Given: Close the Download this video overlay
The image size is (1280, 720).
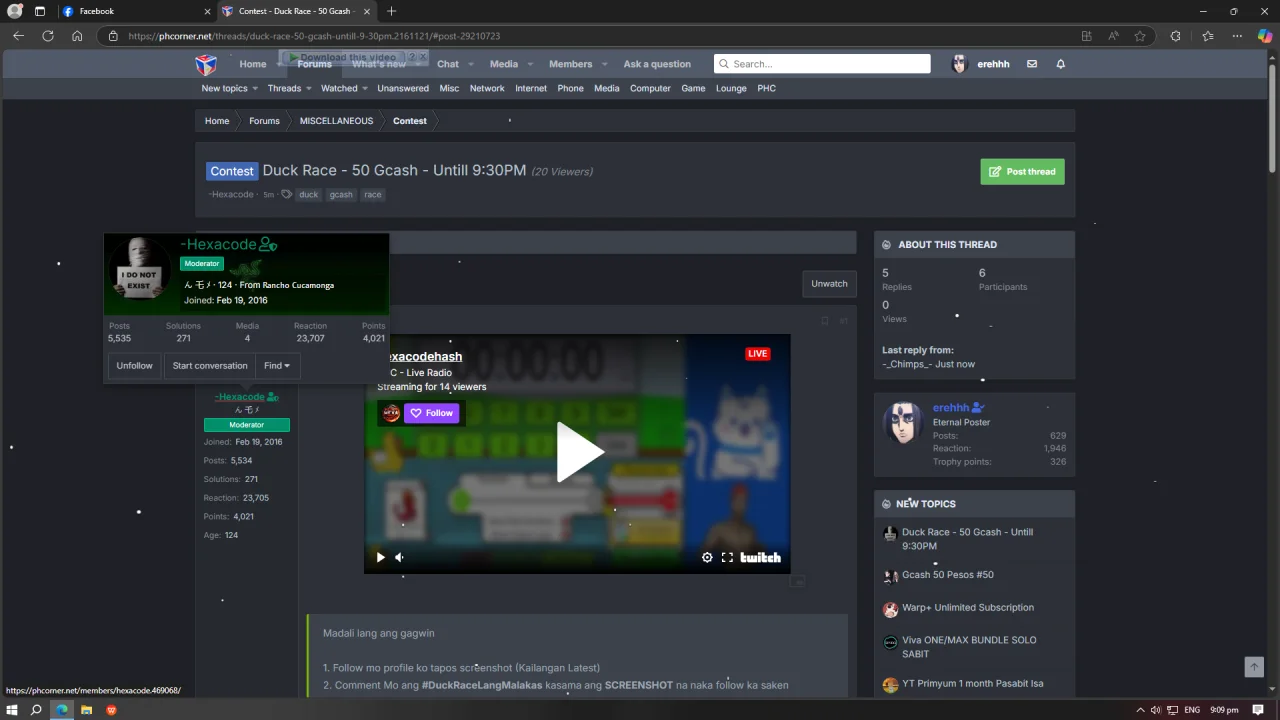Looking at the screenshot, I should tap(423, 57).
